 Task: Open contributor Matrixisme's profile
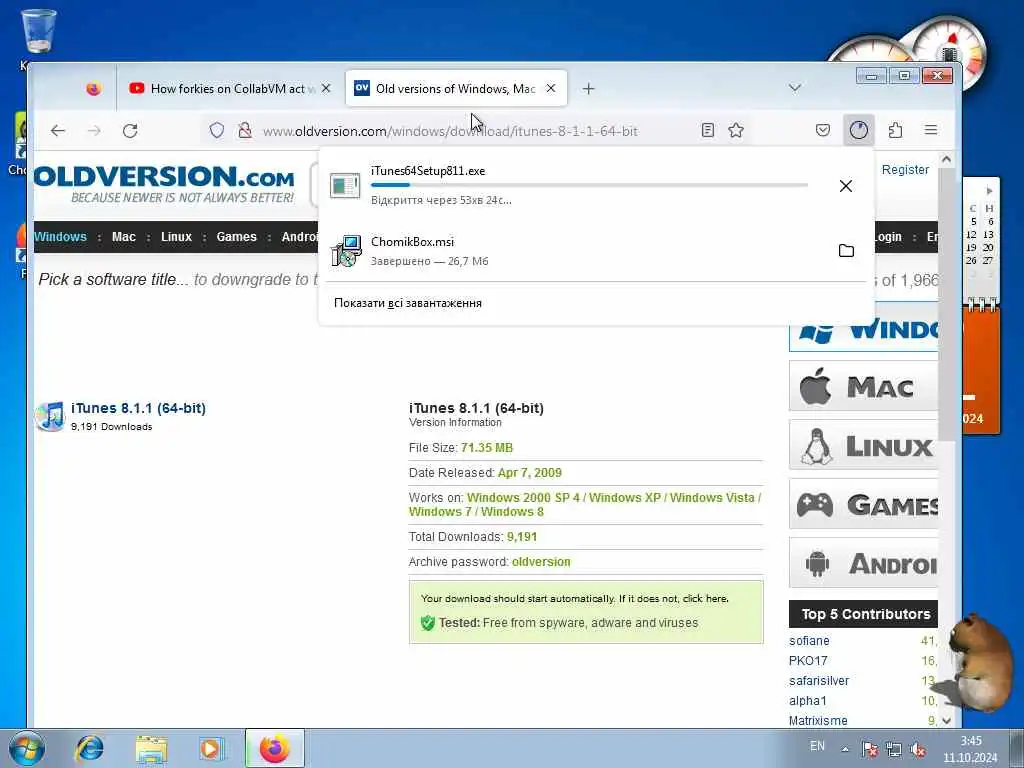point(818,721)
